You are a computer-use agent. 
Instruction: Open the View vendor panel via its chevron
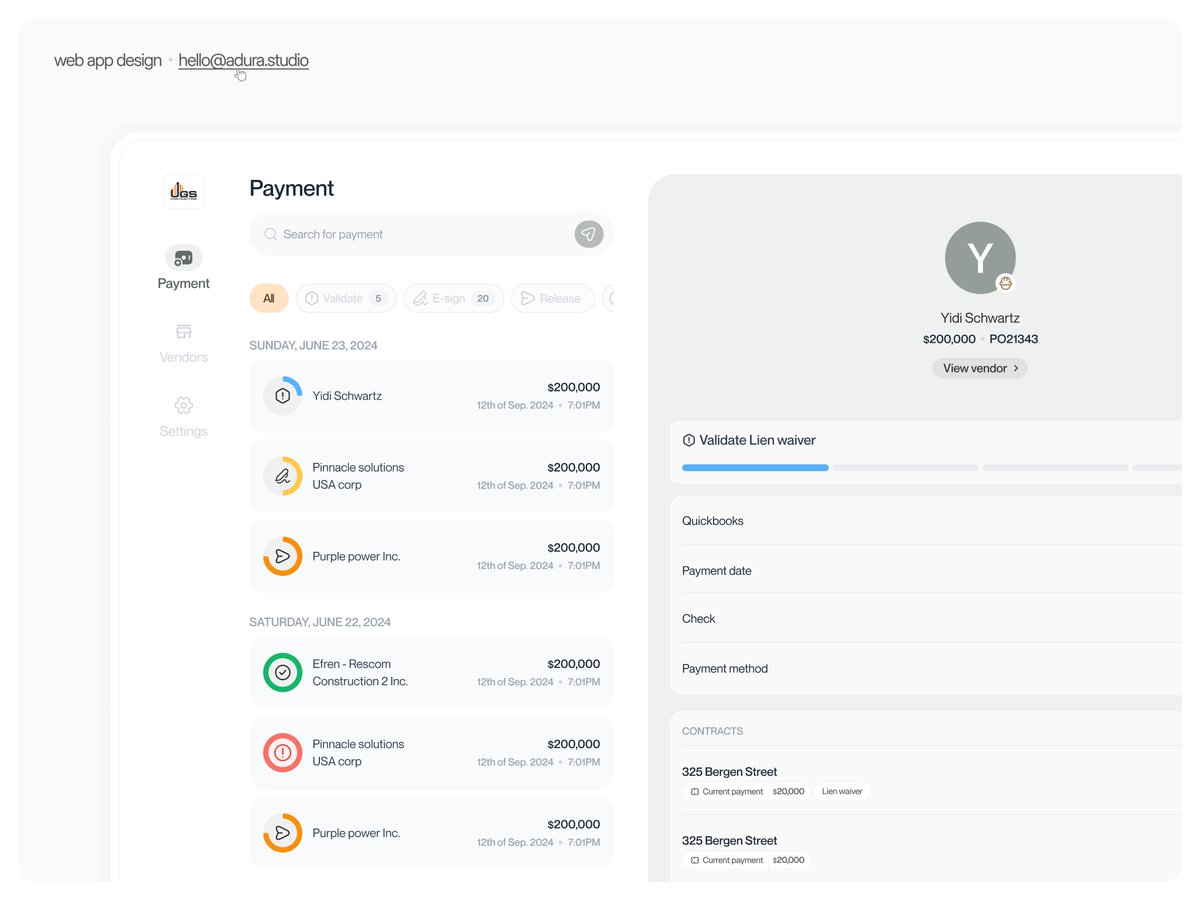[x=1017, y=368]
